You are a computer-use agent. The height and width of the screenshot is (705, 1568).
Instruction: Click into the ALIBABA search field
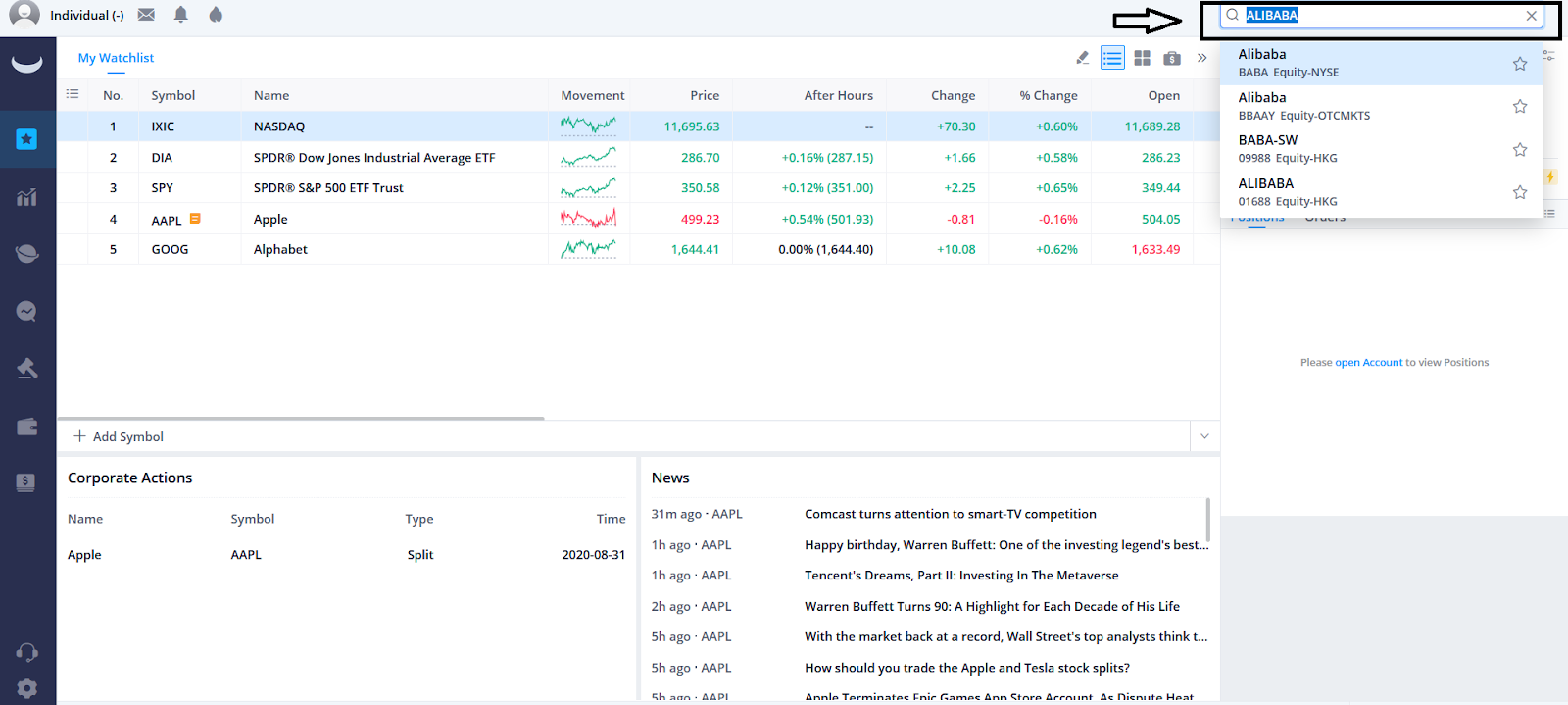click(1382, 16)
